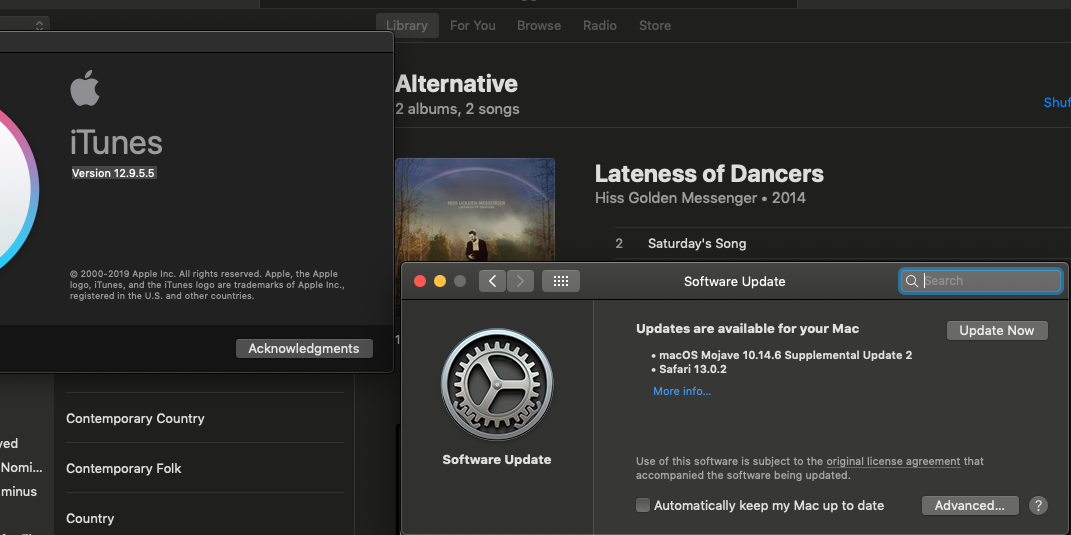Click the iTunes Version 12.9.5.5 text
The width and height of the screenshot is (1071, 535).
114,173
